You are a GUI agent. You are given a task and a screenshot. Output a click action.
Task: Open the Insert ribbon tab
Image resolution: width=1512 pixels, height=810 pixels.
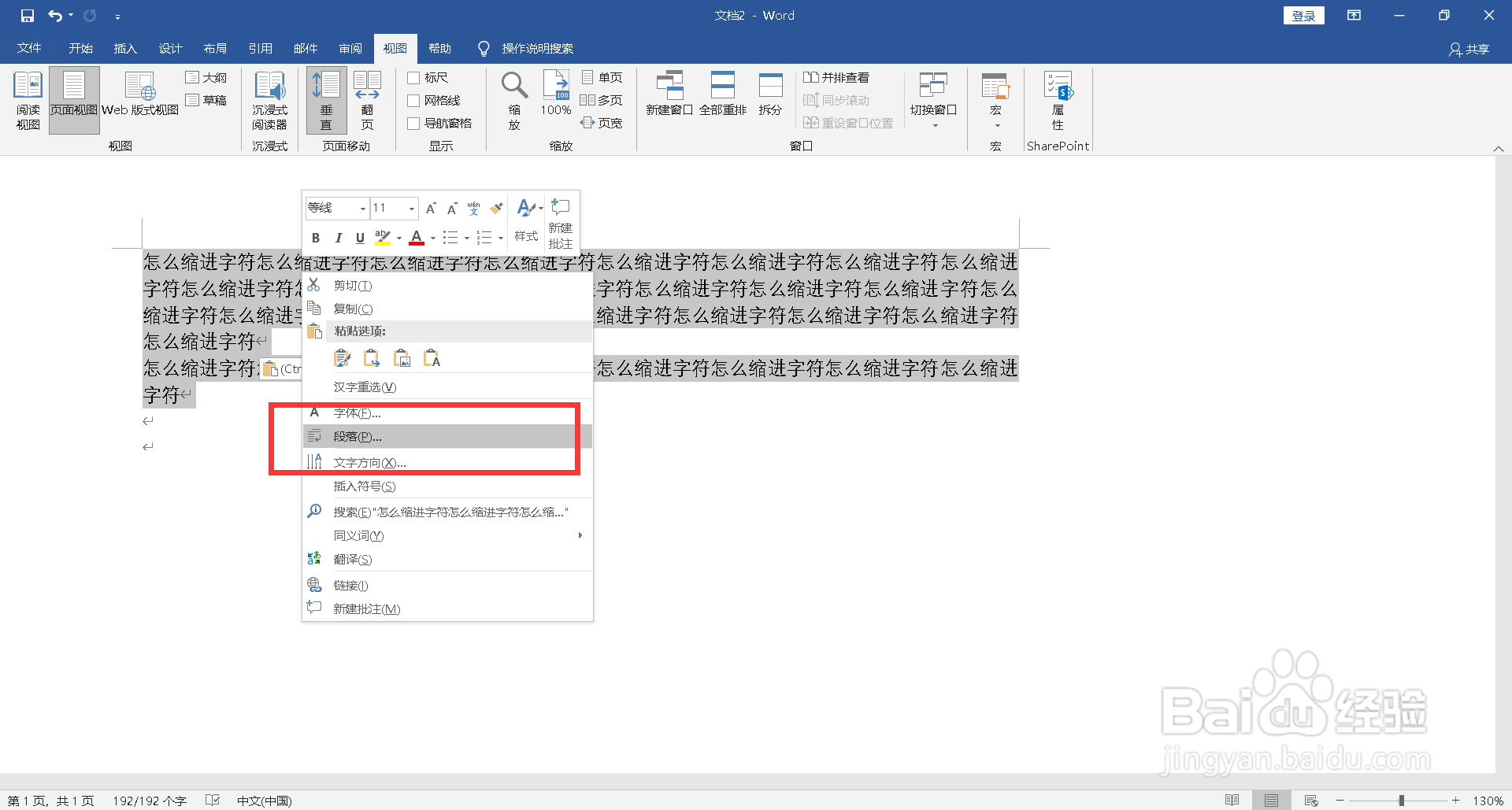[x=125, y=49]
